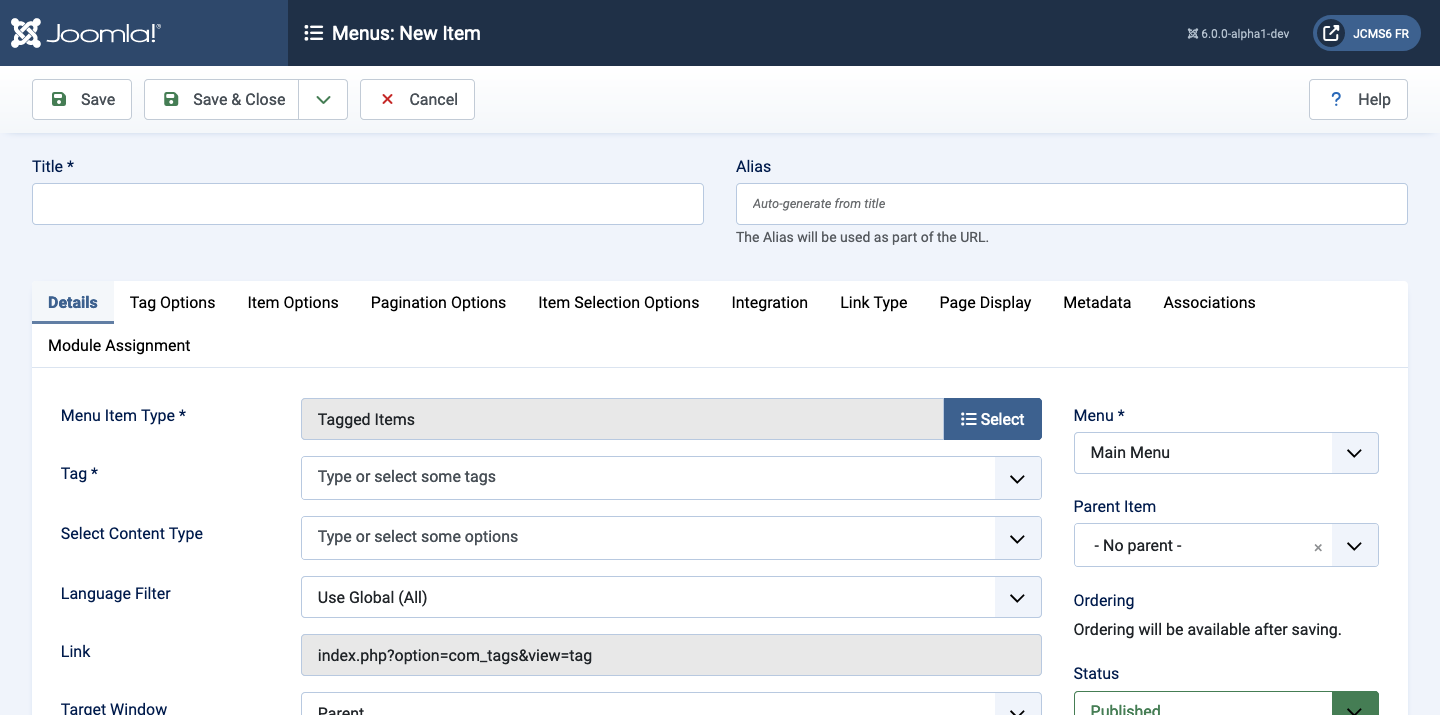Click the menu list icon beside Menus: New Item

pos(313,33)
